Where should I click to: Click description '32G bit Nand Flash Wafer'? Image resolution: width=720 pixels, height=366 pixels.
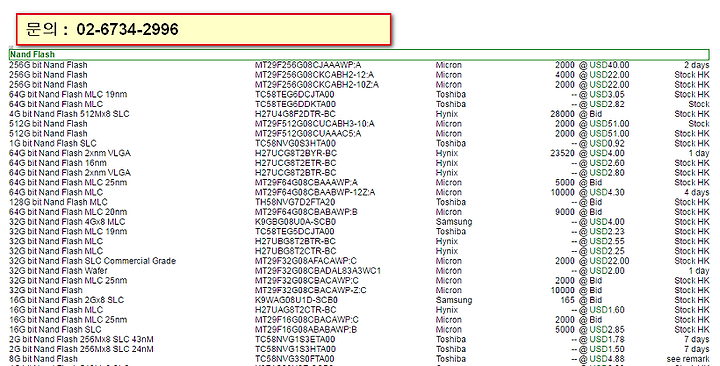(58, 271)
